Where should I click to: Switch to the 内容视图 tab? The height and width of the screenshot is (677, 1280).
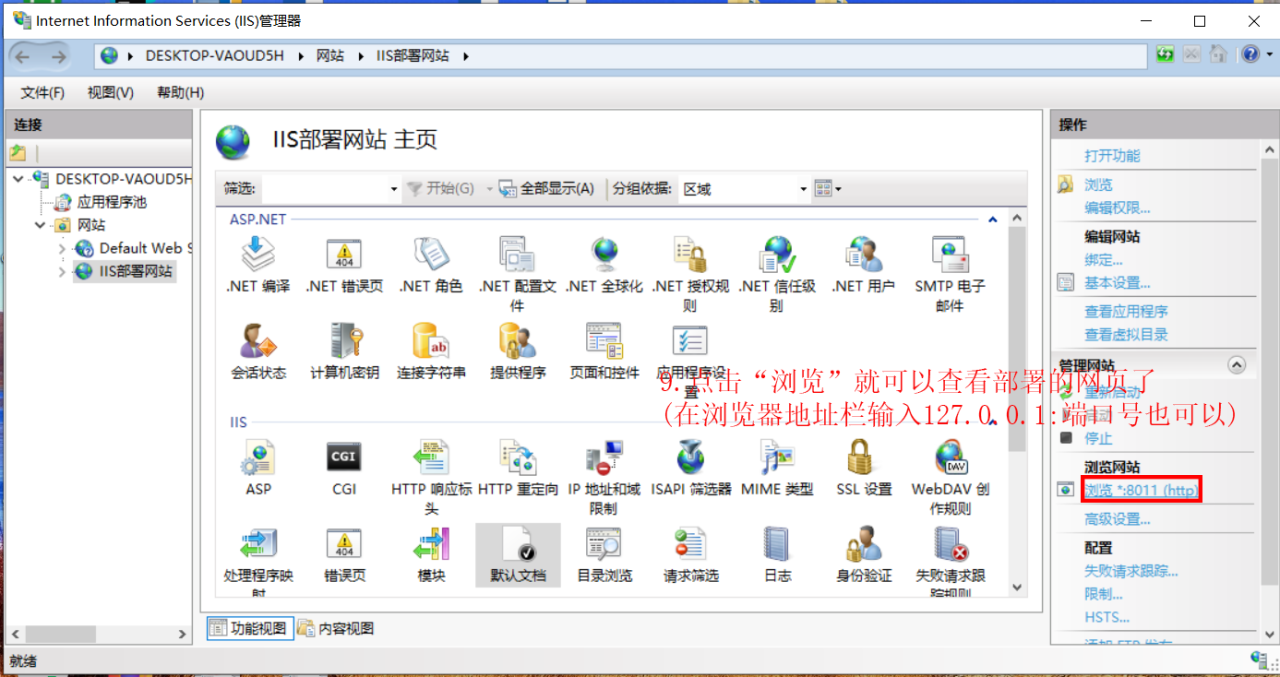[x=335, y=628]
